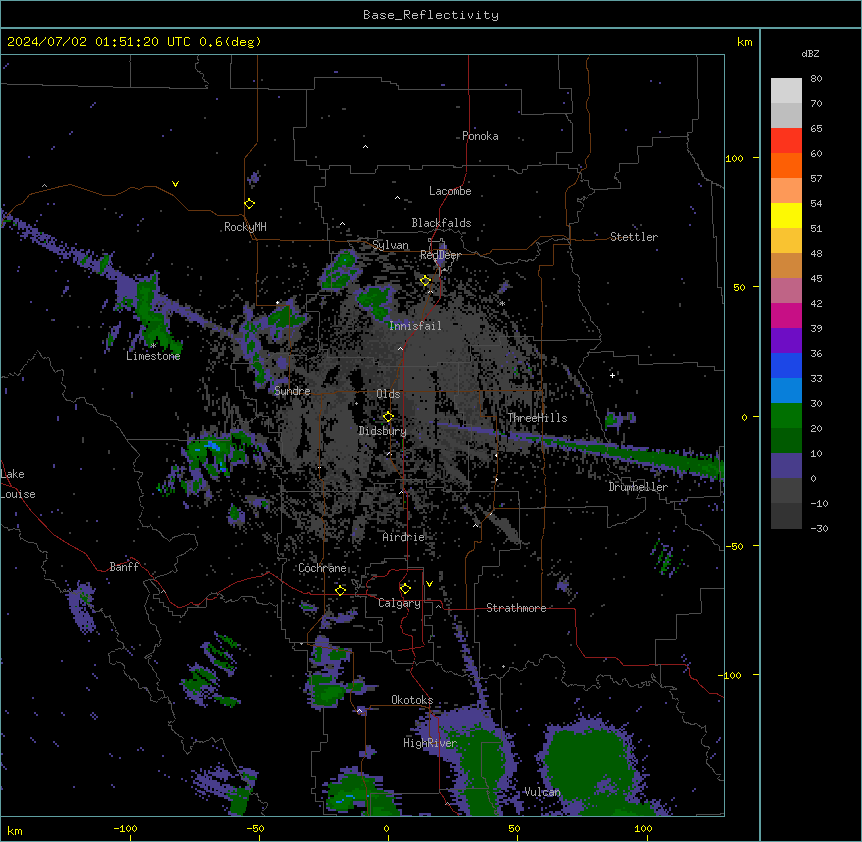Click the ThreeHills label
862x842 pixels.
point(537,418)
